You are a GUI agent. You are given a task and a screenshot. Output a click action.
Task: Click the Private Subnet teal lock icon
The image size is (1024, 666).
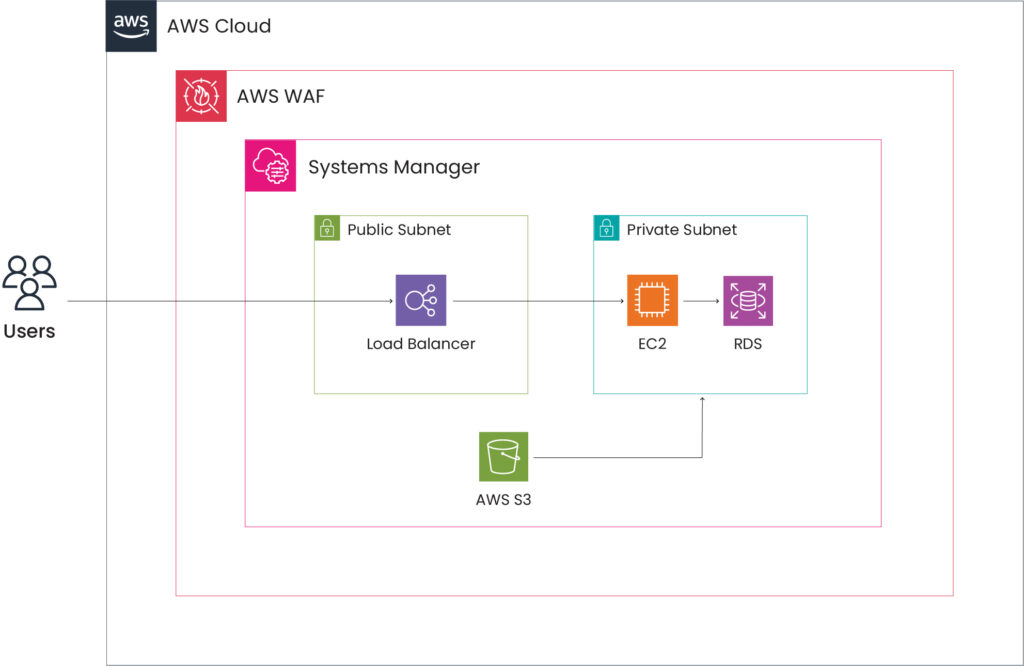[x=606, y=229]
